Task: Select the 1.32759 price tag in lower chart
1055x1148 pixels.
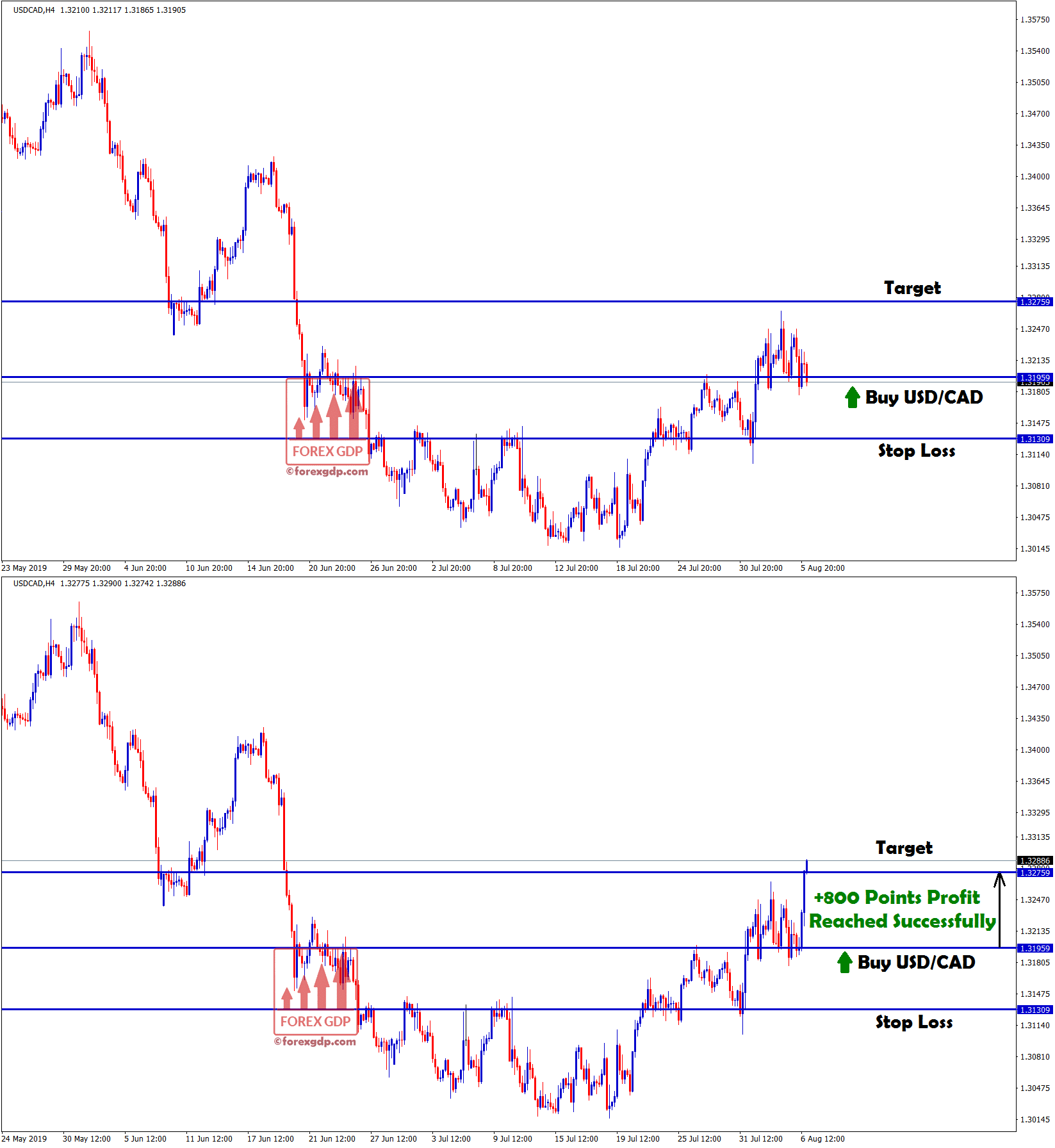Action: (x=1035, y=873)
